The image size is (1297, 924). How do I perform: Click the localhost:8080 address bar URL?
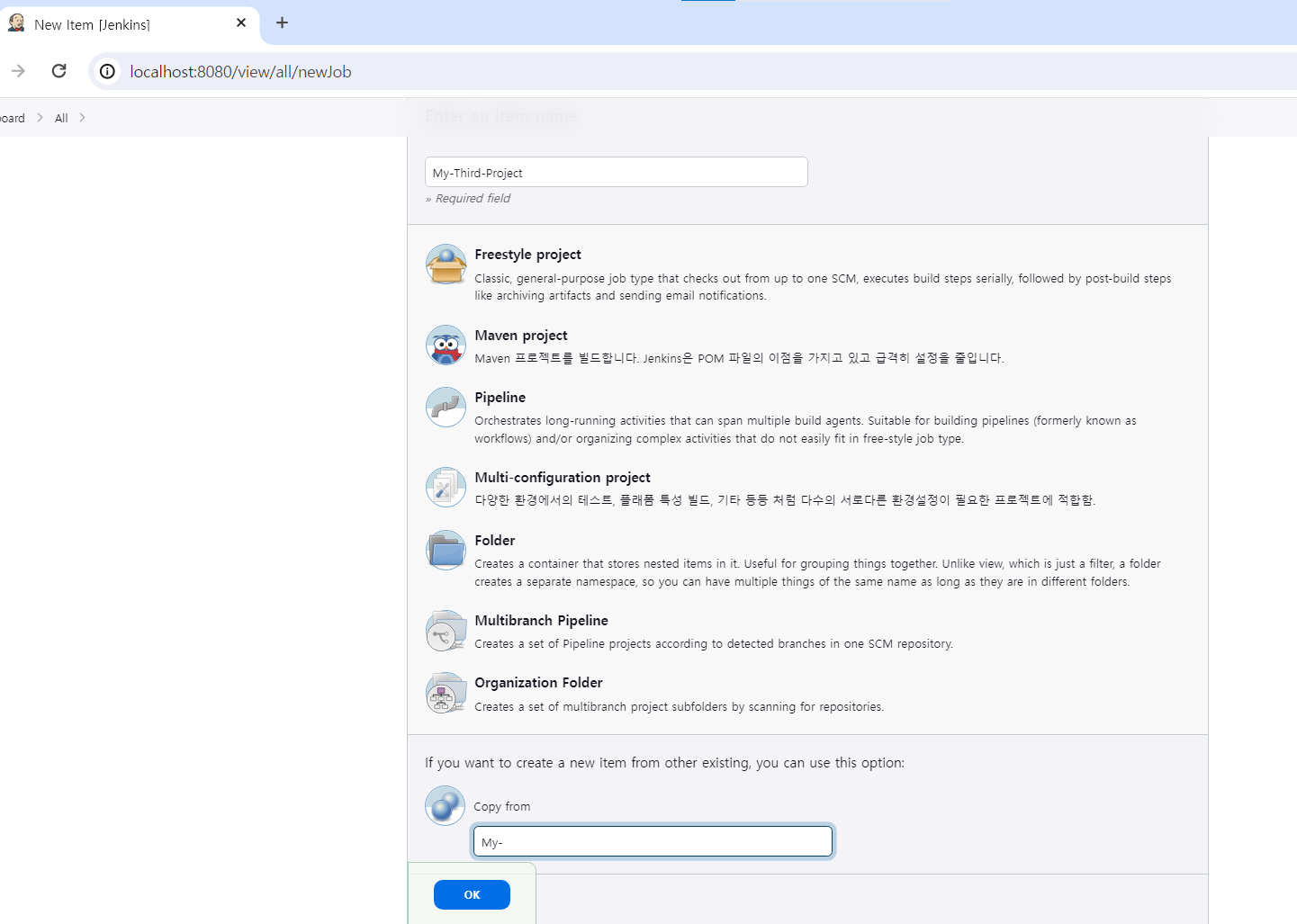click(x=240, y=72)
